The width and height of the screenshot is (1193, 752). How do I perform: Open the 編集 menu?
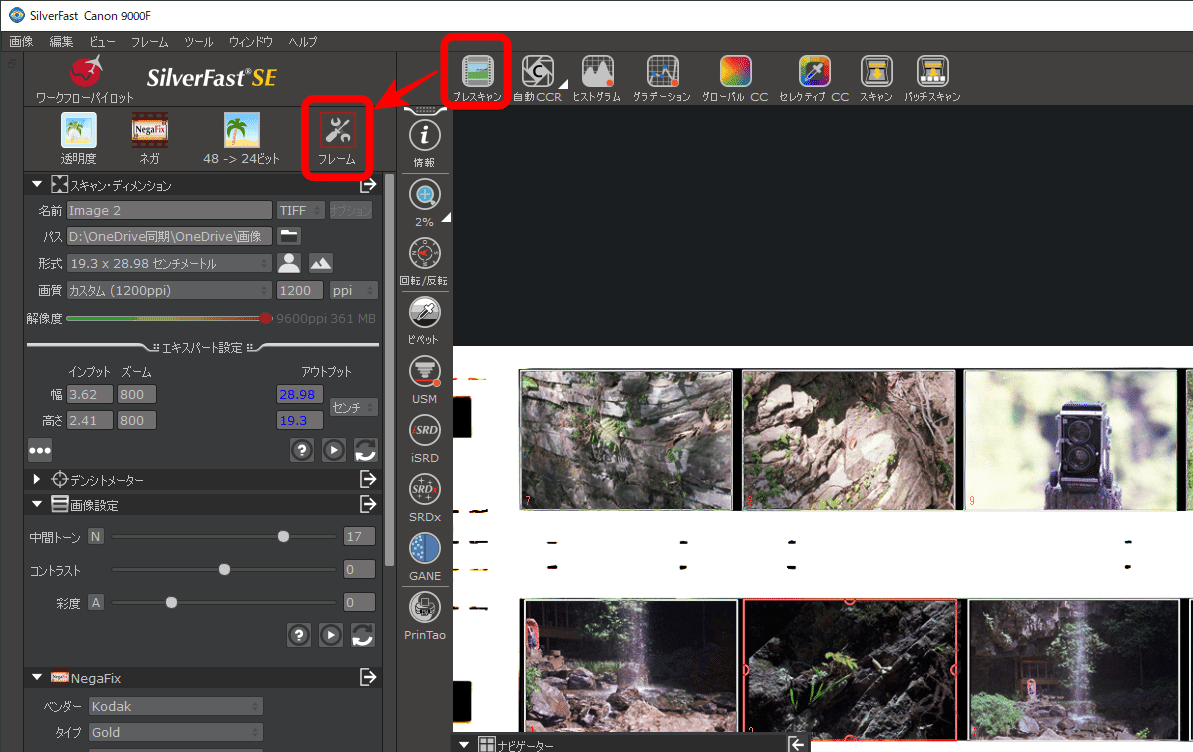coord(62,42)
